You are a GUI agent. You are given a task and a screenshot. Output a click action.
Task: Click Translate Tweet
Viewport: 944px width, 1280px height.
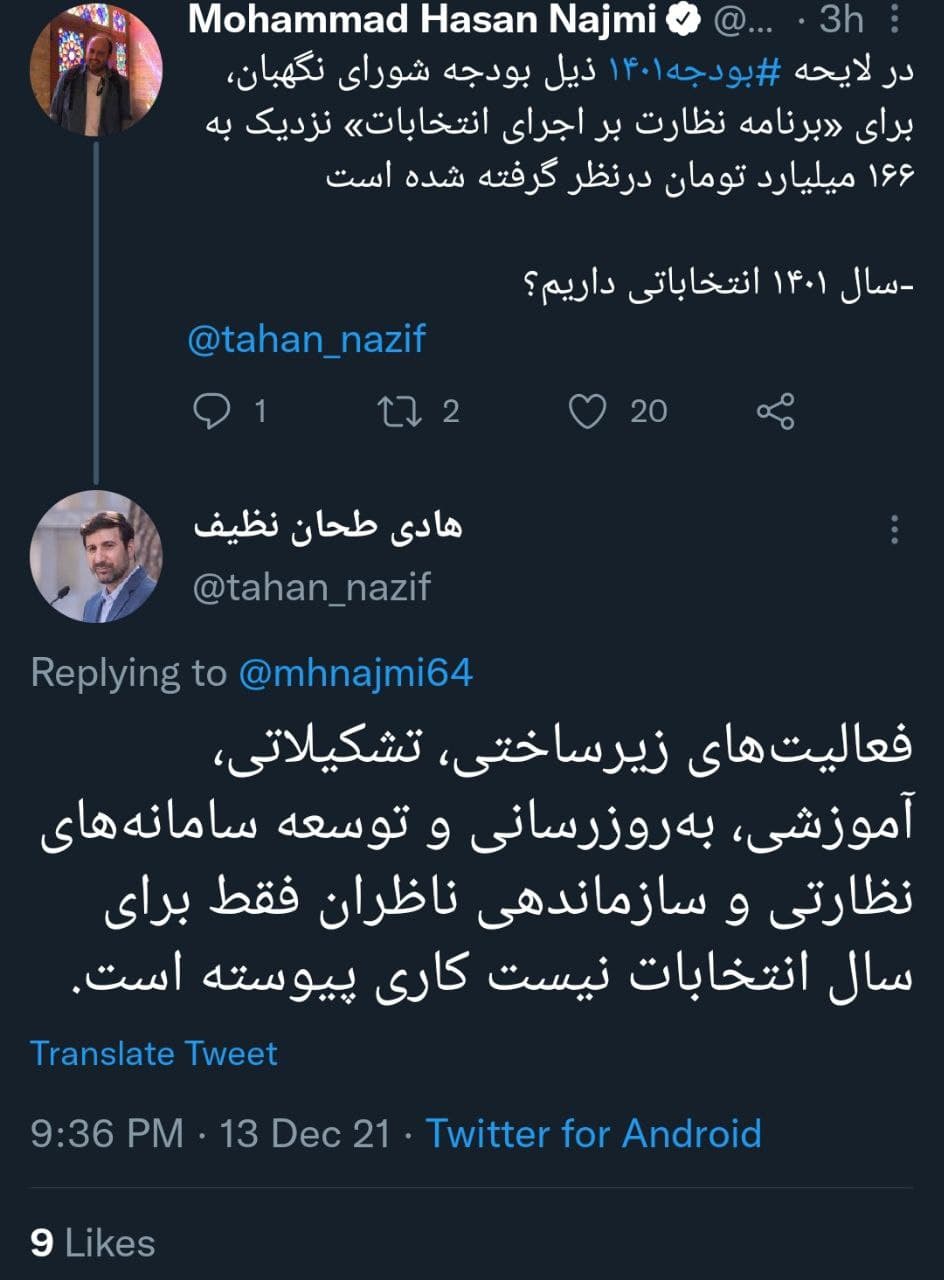(153, 1053)
